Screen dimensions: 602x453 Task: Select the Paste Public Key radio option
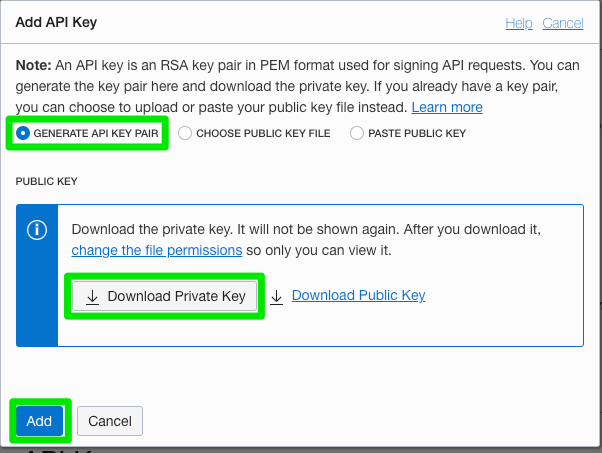coord(357,133)
